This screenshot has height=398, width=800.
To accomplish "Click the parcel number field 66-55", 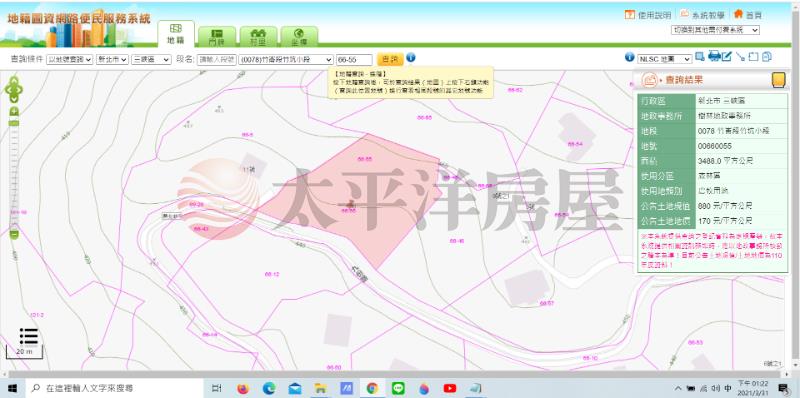I will pos(354,60).
